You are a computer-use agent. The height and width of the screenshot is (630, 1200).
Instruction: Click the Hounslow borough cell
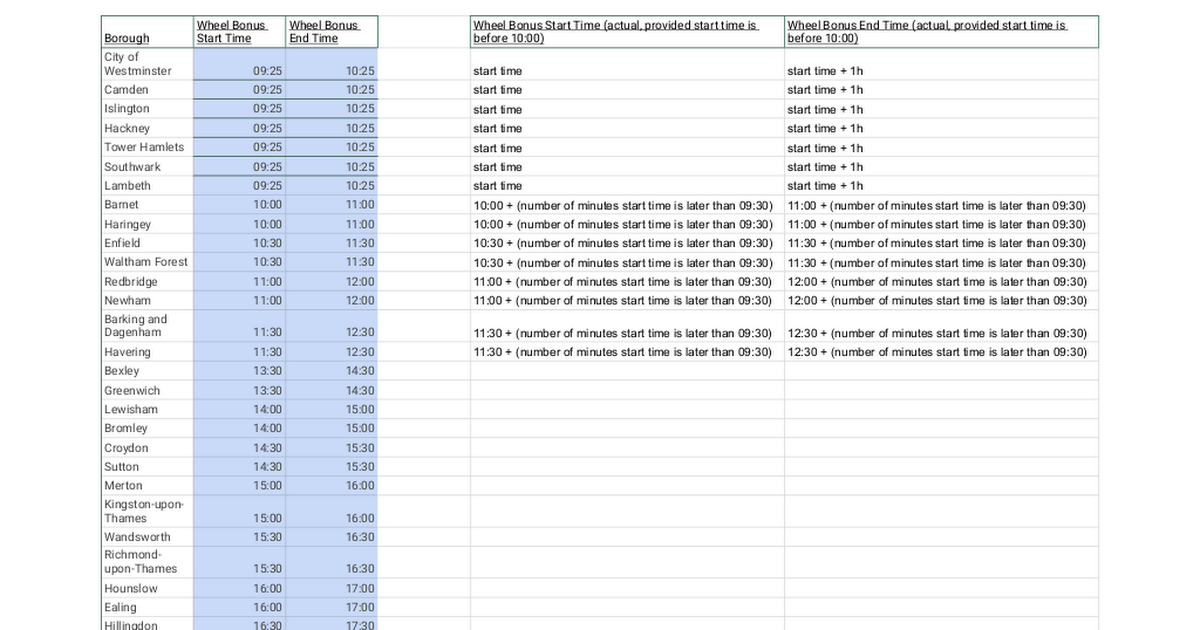(x=146, y=588)
